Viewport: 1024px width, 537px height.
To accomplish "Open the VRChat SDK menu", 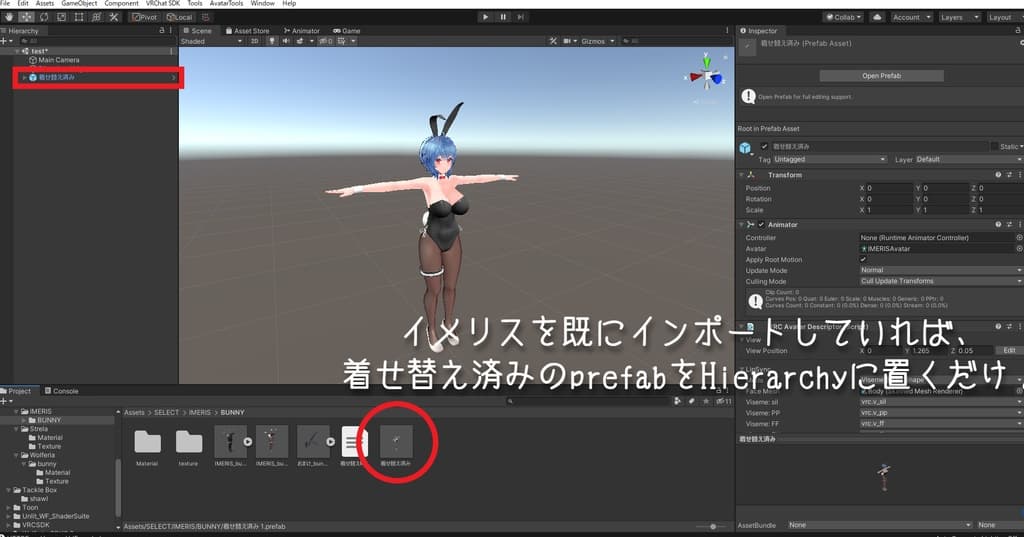I will pyautogui.click(x=163, y=3).
